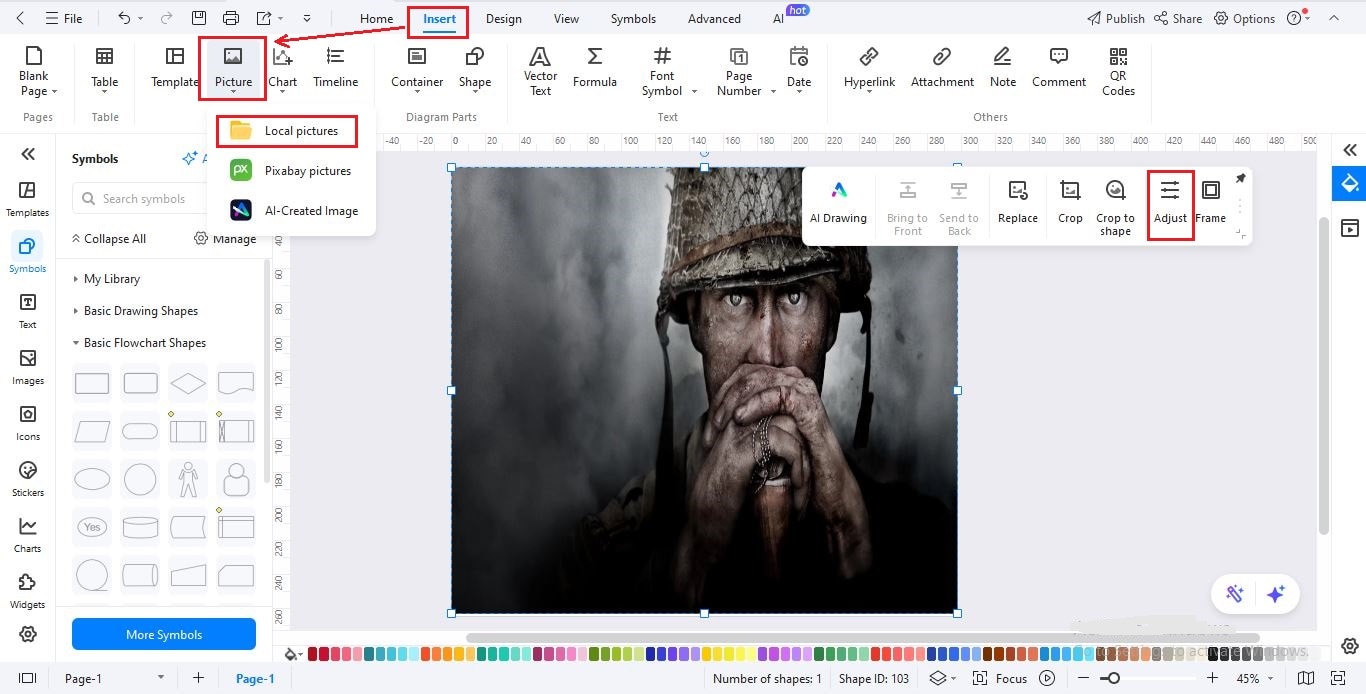
Task: Switch to the Home tab
Action: point(376,18)
